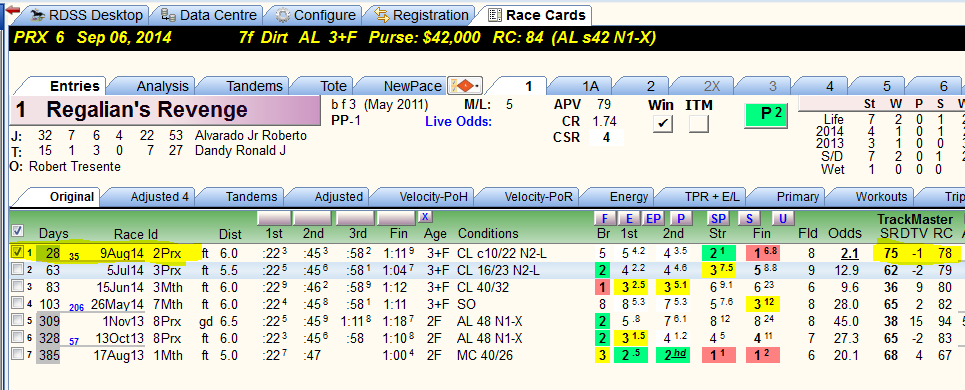Check the row 3 checkbox for 15Jun14

click(x=18, y=287)
